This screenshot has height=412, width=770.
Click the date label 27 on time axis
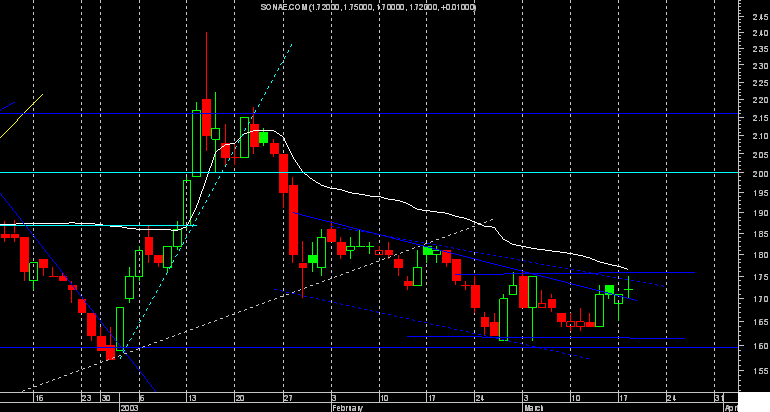pyautogui.click(x=288, y=398)
